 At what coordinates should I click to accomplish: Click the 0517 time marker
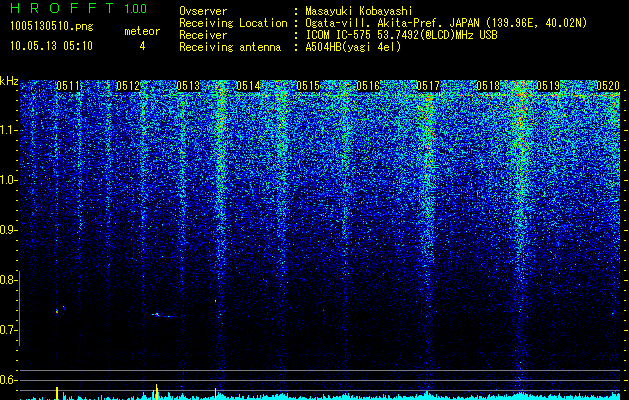coord(428,86)
